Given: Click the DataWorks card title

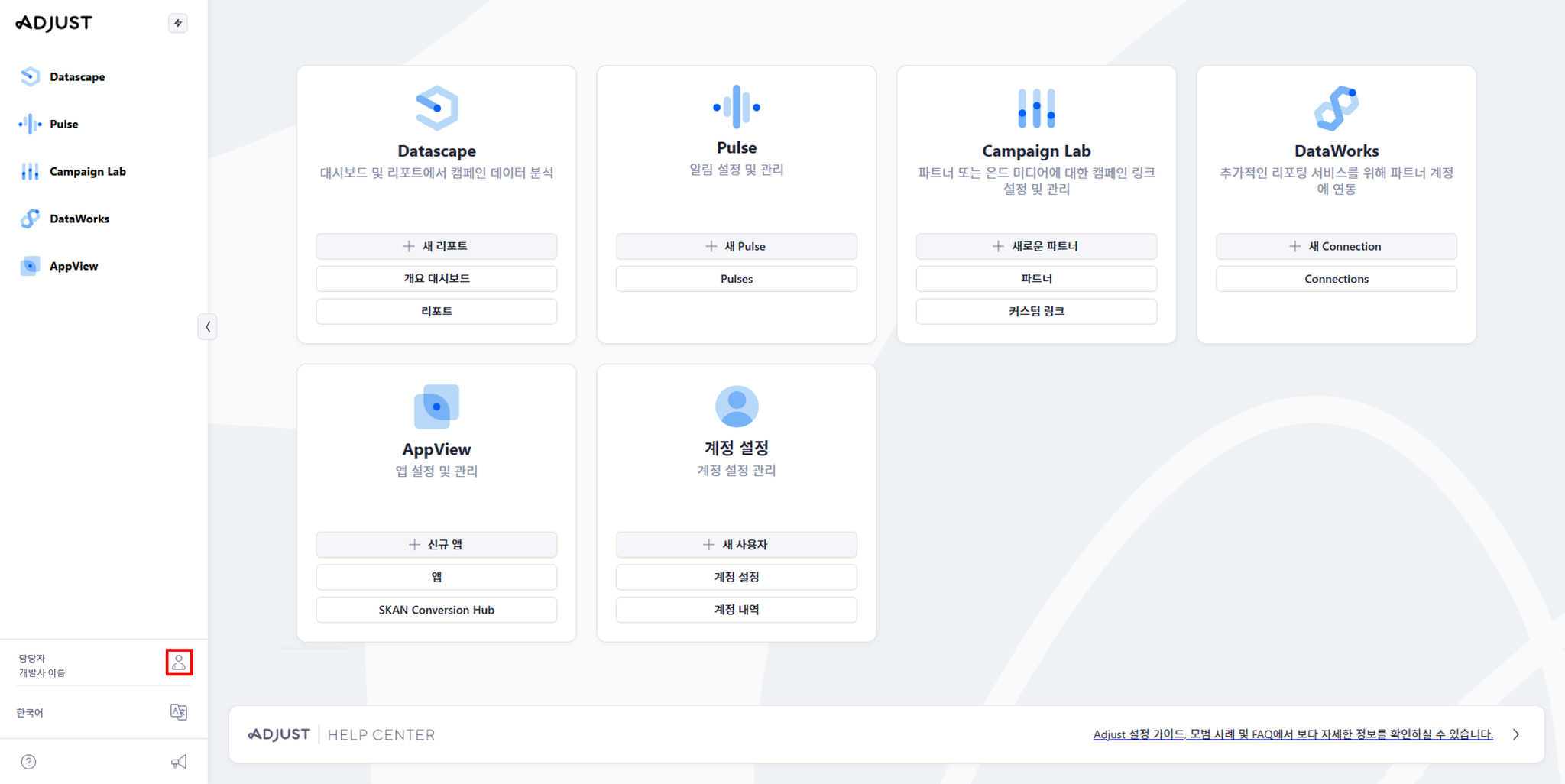Looking at the screenshot, I should pyautogui.click(x=1337, y=151).
